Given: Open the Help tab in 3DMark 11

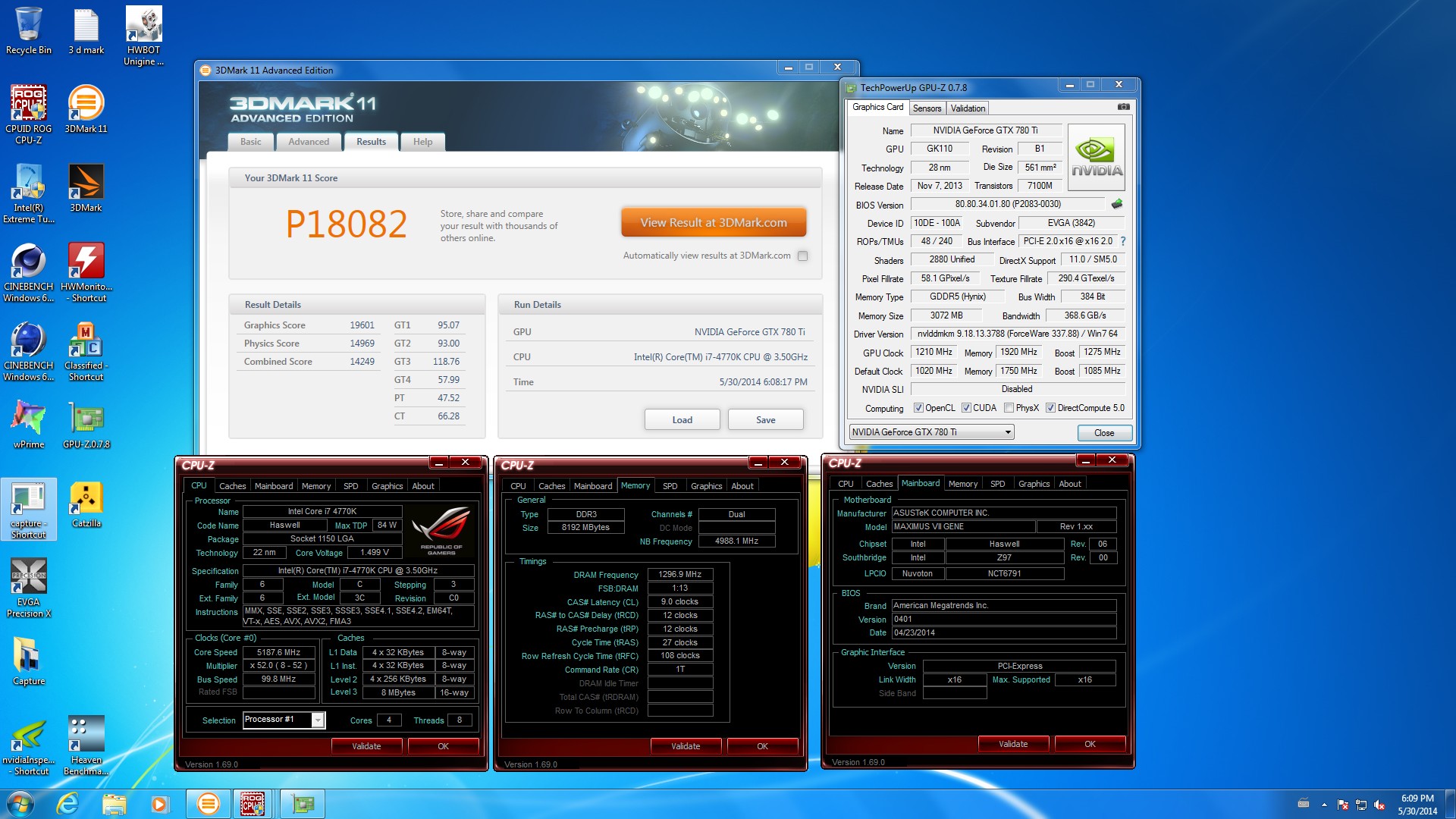Looking at the screenshot, I should click(x=422, y=142).
